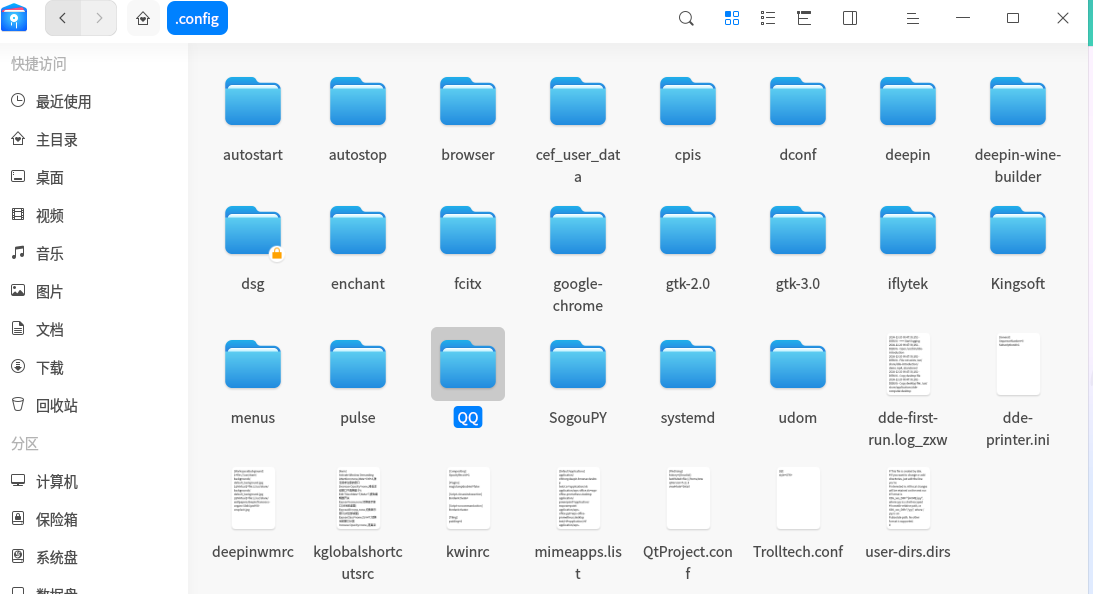Screen dimensions: 1093x594
Task: Open the hamburger main menu
Action: click(912, 18)
